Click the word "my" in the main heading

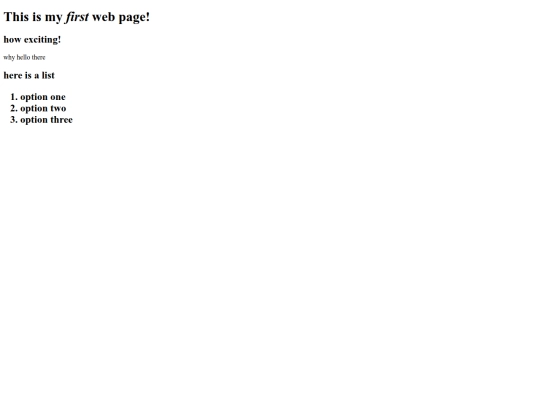coord(53,18)
